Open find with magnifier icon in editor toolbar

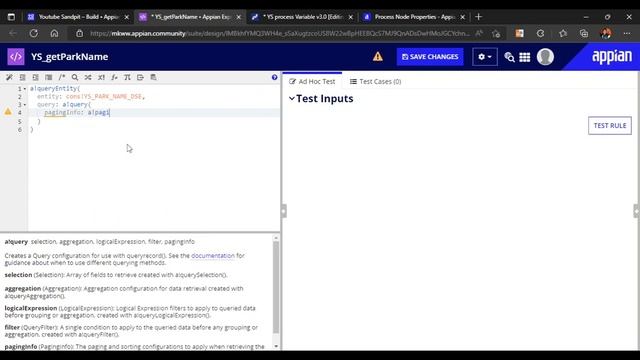pyautogui.click(x=75, y=77)
